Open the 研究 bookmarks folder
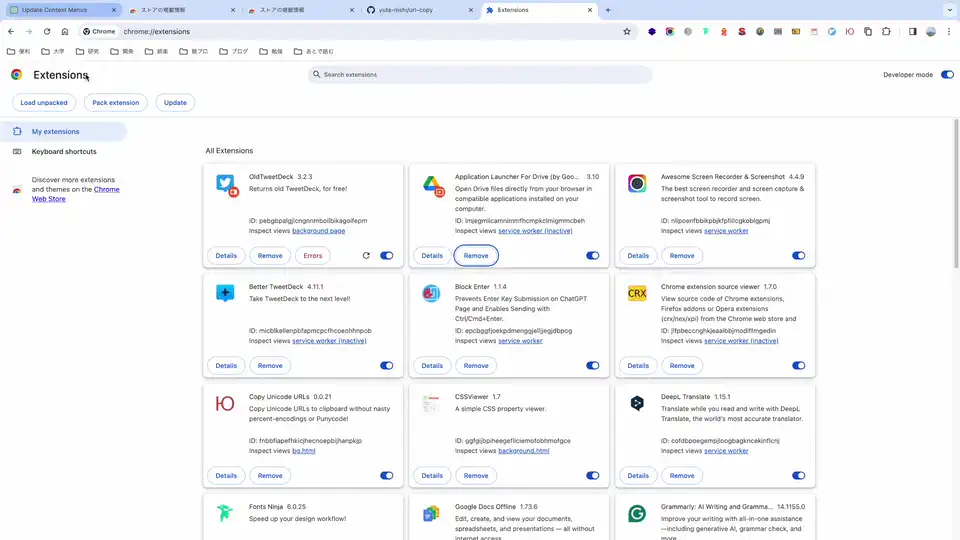The image size is (960, 540). coord(87,51)
